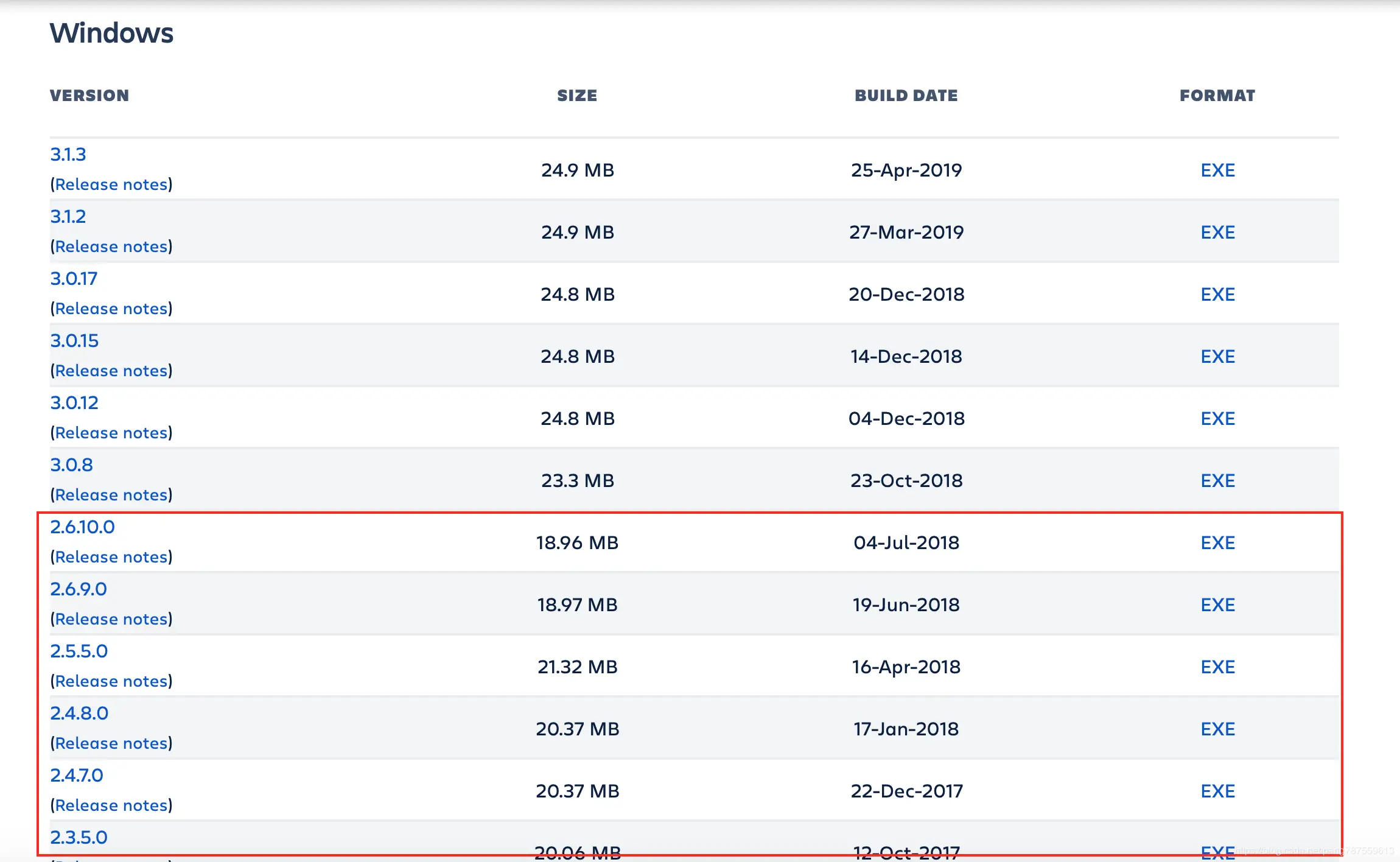Open version 2.4.8.0 link
The image size is (1400, 862).
tap(79, 713)
